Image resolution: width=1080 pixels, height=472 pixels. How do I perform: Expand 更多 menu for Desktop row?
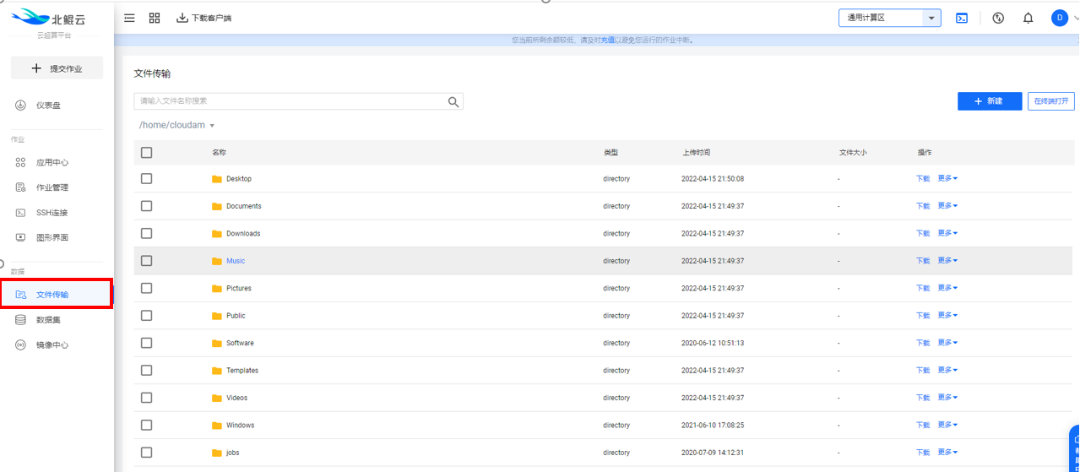coord(948,178)
